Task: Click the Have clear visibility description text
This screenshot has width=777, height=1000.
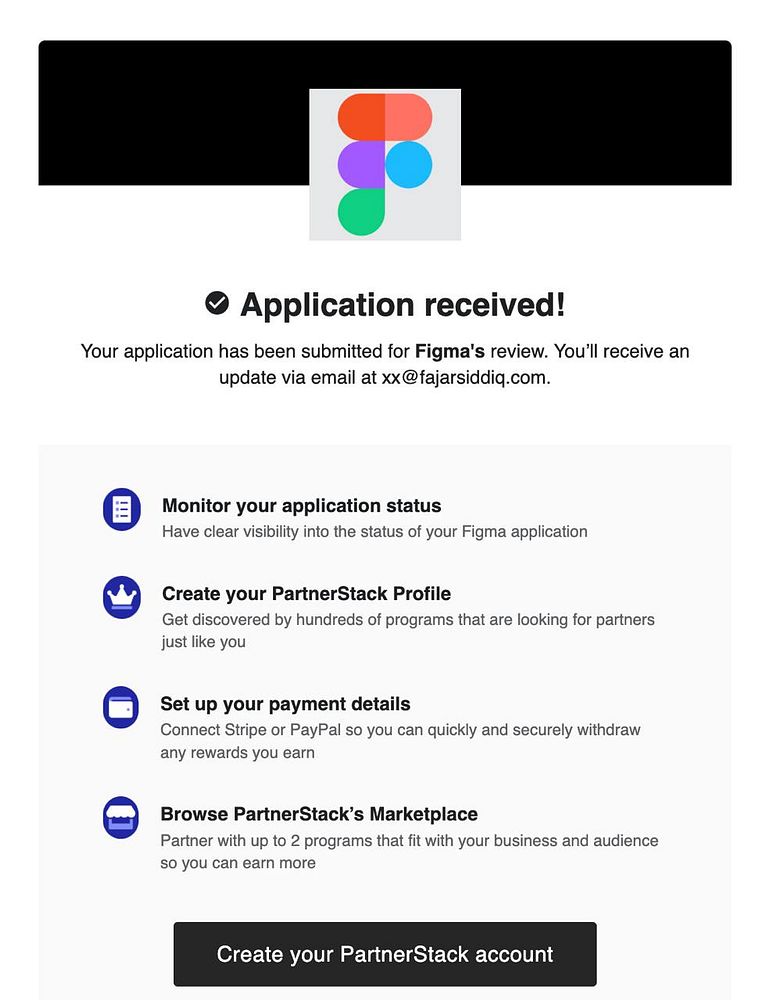Action: pyautogui.click(x=374, y=532)
